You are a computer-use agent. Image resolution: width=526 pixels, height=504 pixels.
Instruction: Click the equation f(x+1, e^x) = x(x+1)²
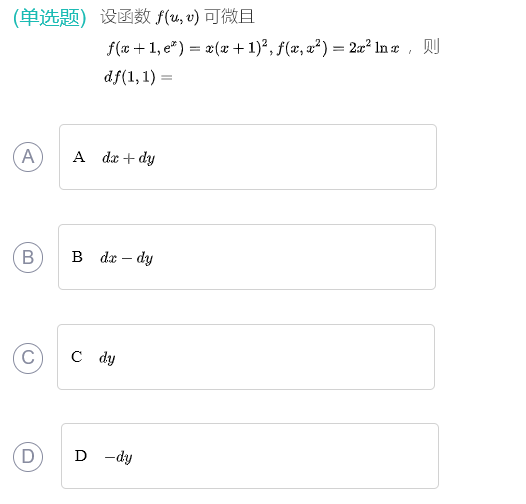click(187, 48)
